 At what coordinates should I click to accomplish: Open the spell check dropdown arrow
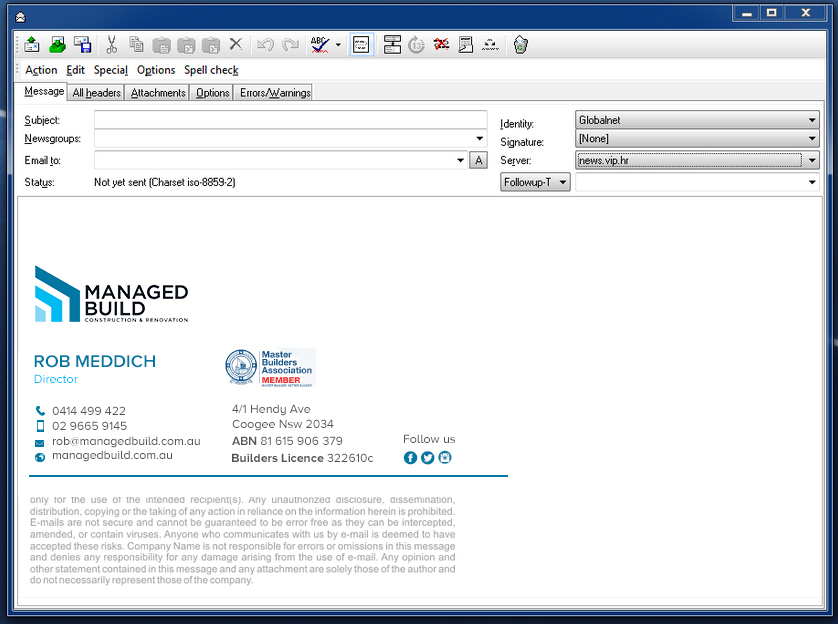pyautogui.click(x=338, y=45)
